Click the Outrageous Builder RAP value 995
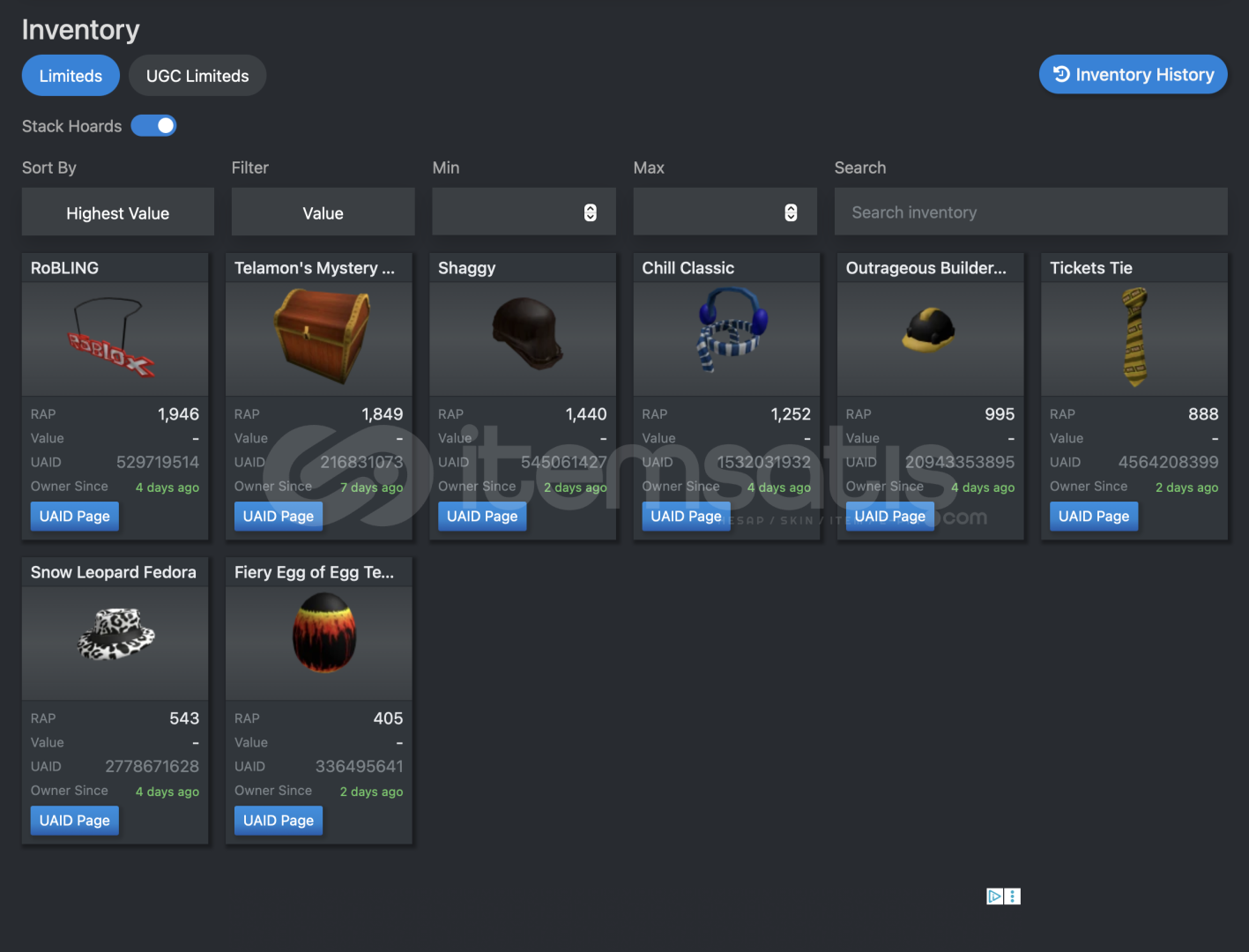This screenshot has width=1249, height=952. 1000,414
